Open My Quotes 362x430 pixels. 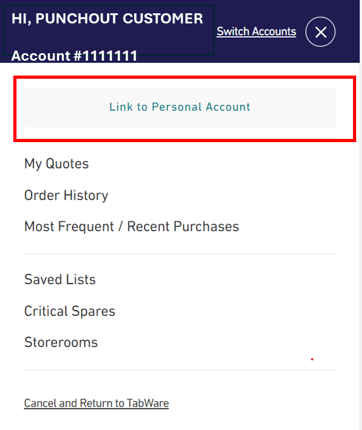[x=56, y=164]
